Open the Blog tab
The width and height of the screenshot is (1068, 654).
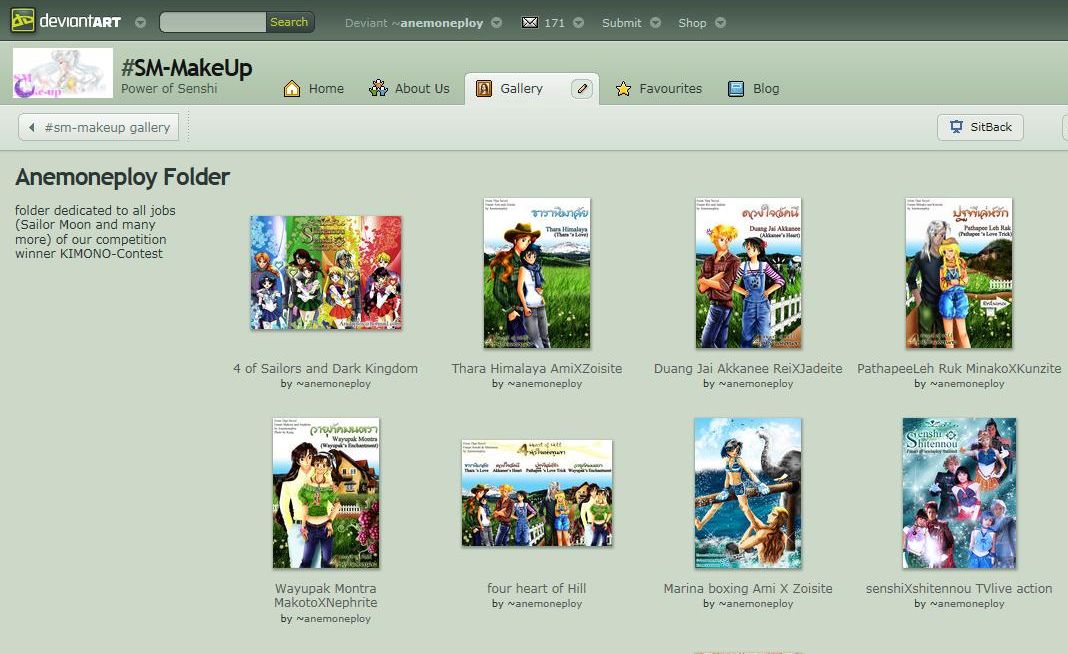click(766, 89)
